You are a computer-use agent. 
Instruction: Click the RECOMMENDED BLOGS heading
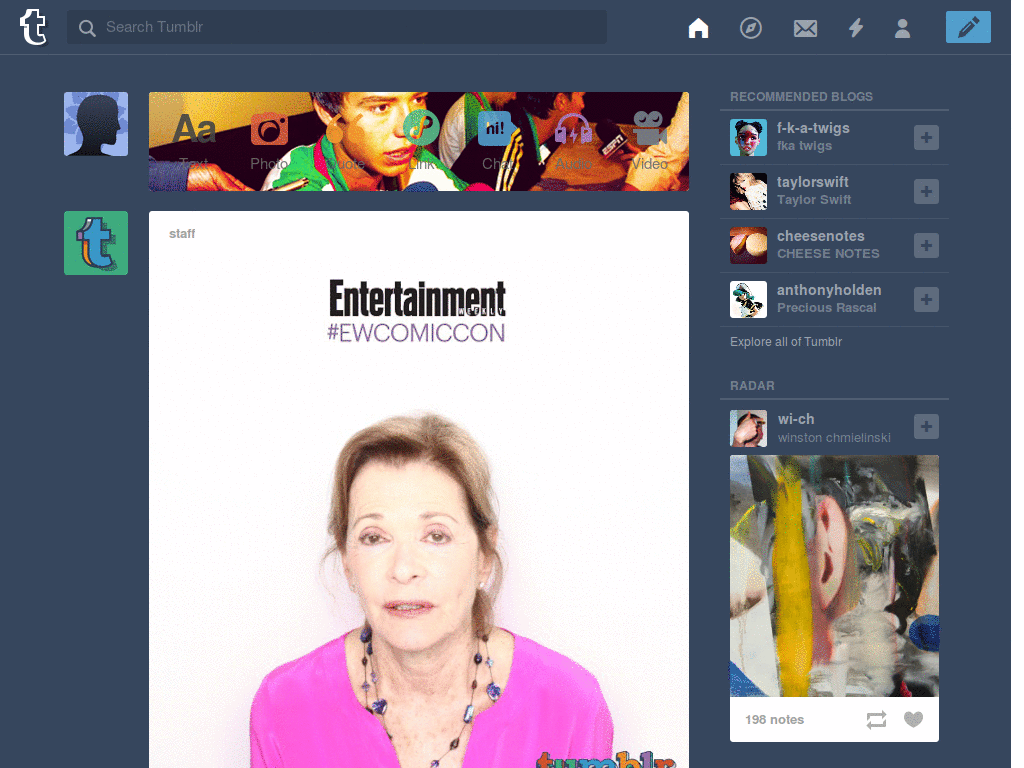click(801, 97)
